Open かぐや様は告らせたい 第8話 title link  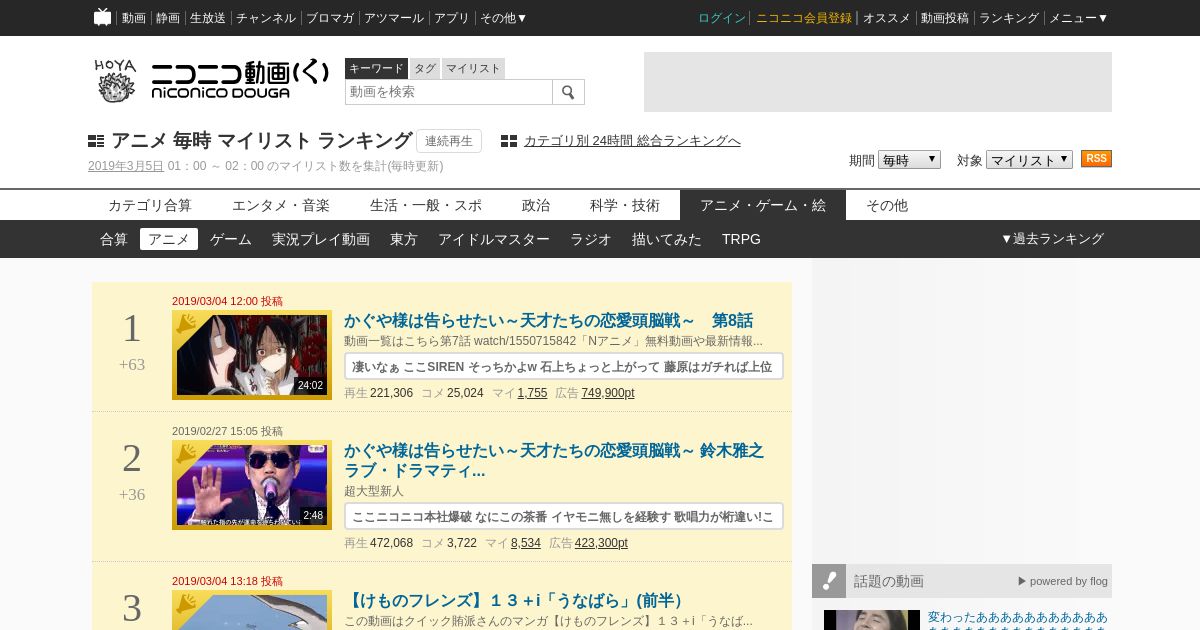click(x=548, y=321)
